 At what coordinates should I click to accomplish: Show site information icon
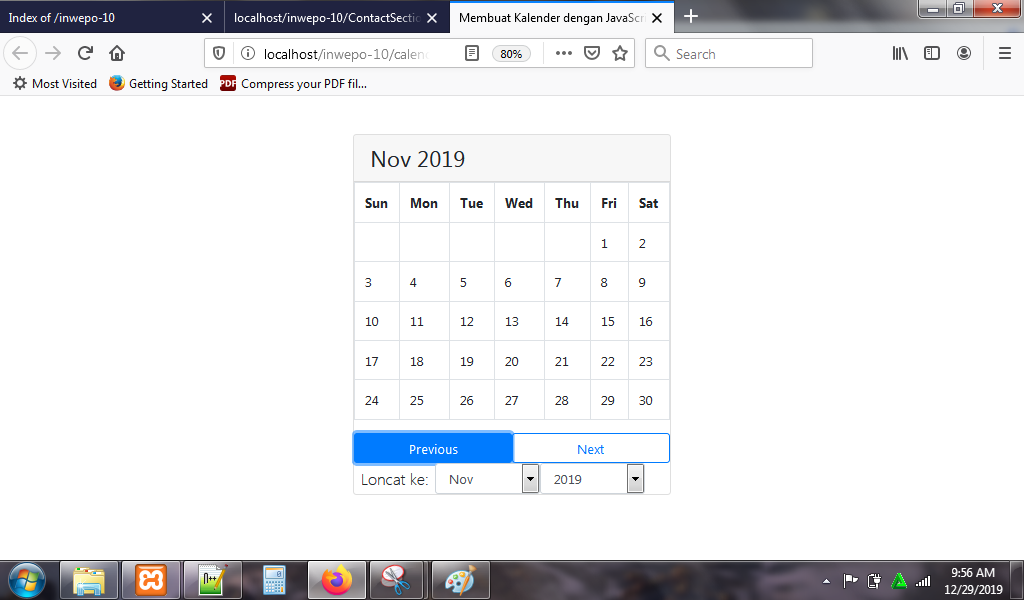coord(248,54)
